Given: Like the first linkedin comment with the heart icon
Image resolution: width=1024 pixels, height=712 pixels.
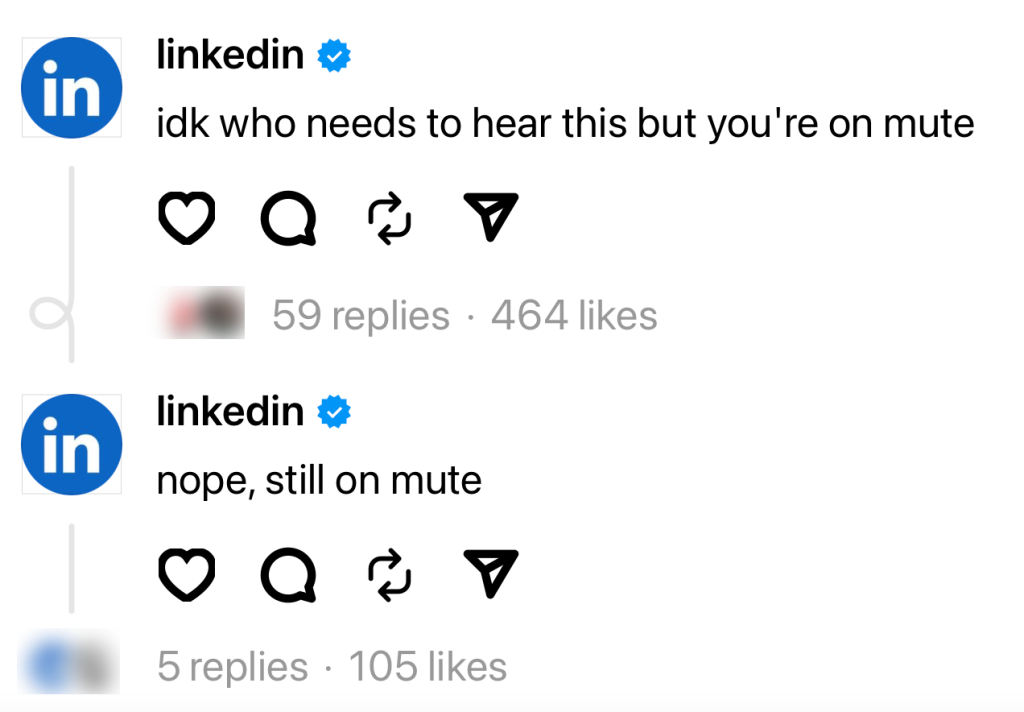Looking at the screenshot, I should click(186, 216).
